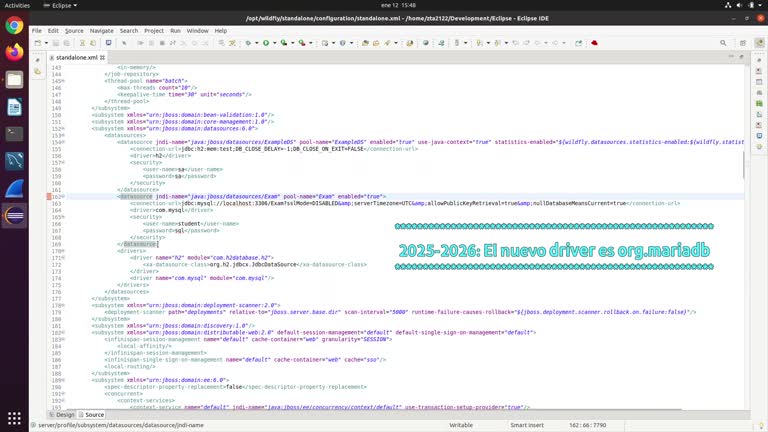
Task: Open the Navigate menu
Action: point(102,31)
